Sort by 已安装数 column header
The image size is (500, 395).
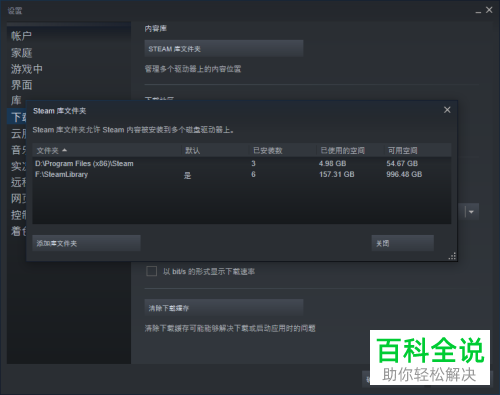(x=283, y=150)
